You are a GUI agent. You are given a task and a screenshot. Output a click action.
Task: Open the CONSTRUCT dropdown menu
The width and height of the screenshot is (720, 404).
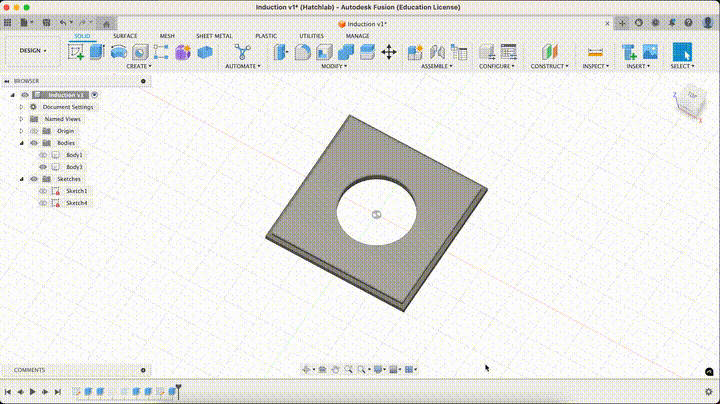(549, 66)
